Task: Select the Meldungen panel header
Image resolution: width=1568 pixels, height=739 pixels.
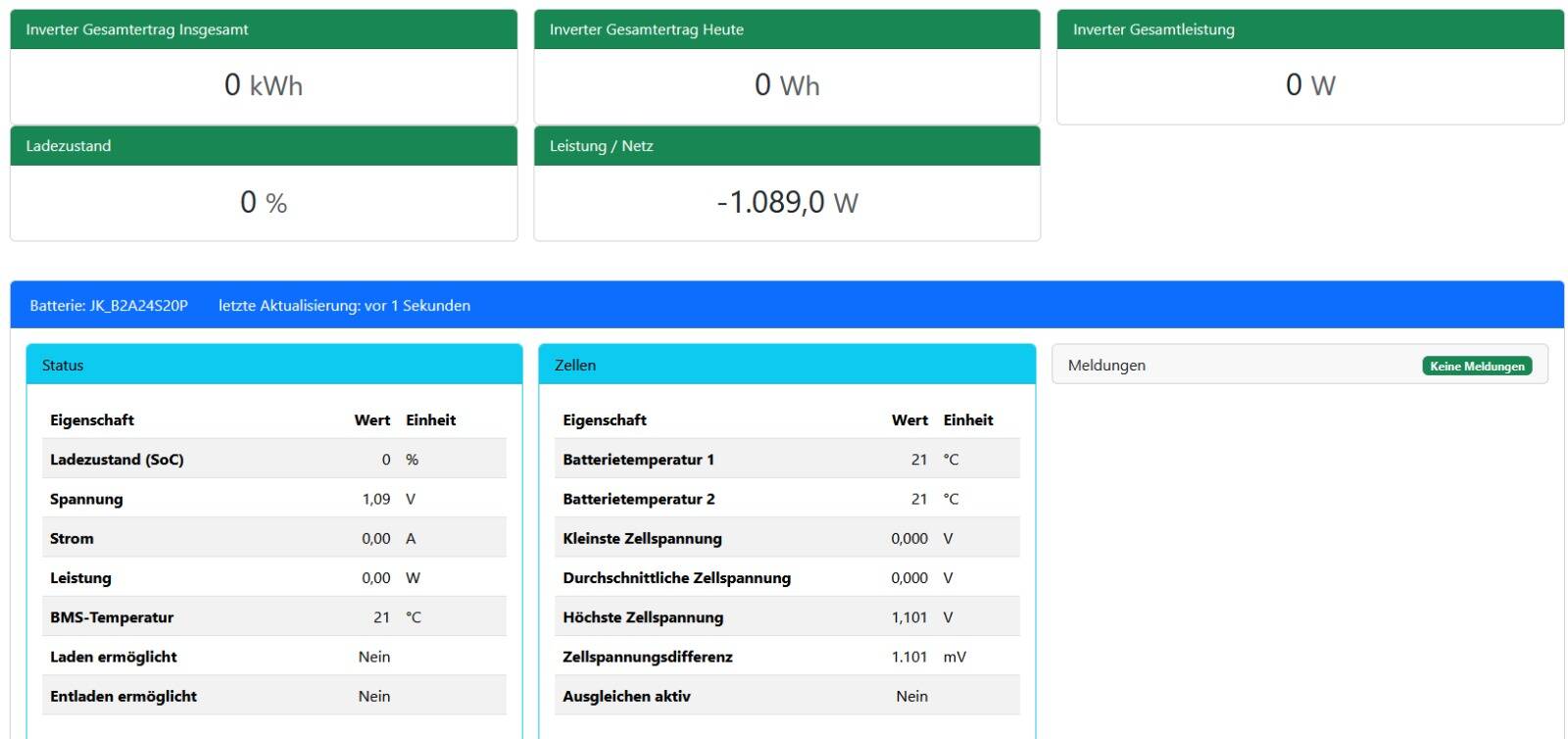Action: tap(1299, 365)
